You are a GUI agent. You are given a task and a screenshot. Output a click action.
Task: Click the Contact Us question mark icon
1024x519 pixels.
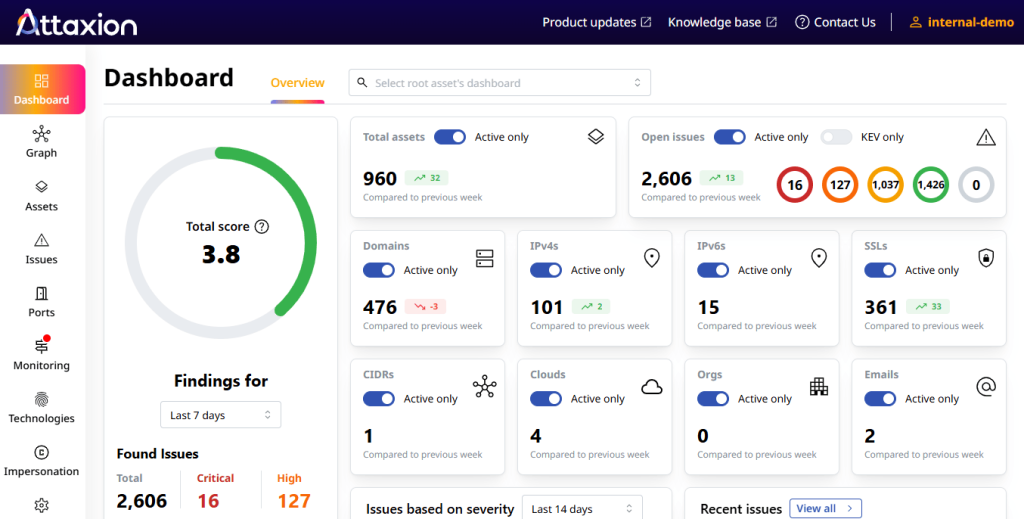click(802, 22)
